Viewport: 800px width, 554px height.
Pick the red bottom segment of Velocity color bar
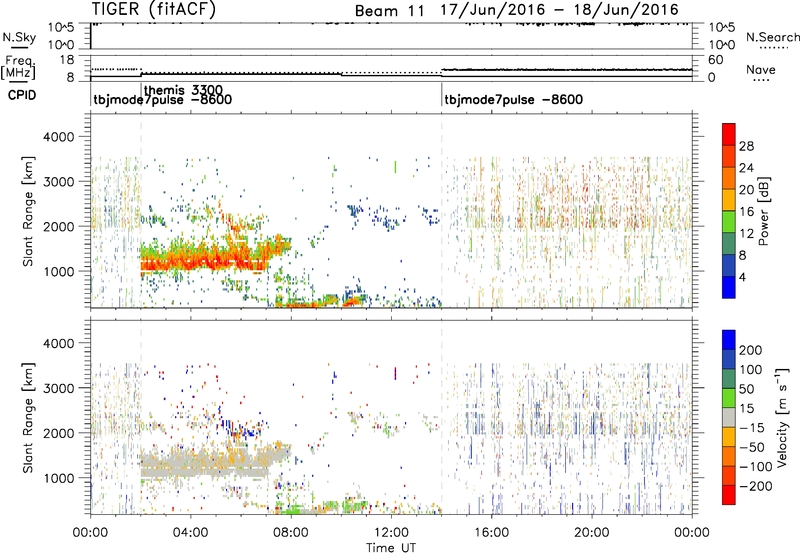(729, 495)
